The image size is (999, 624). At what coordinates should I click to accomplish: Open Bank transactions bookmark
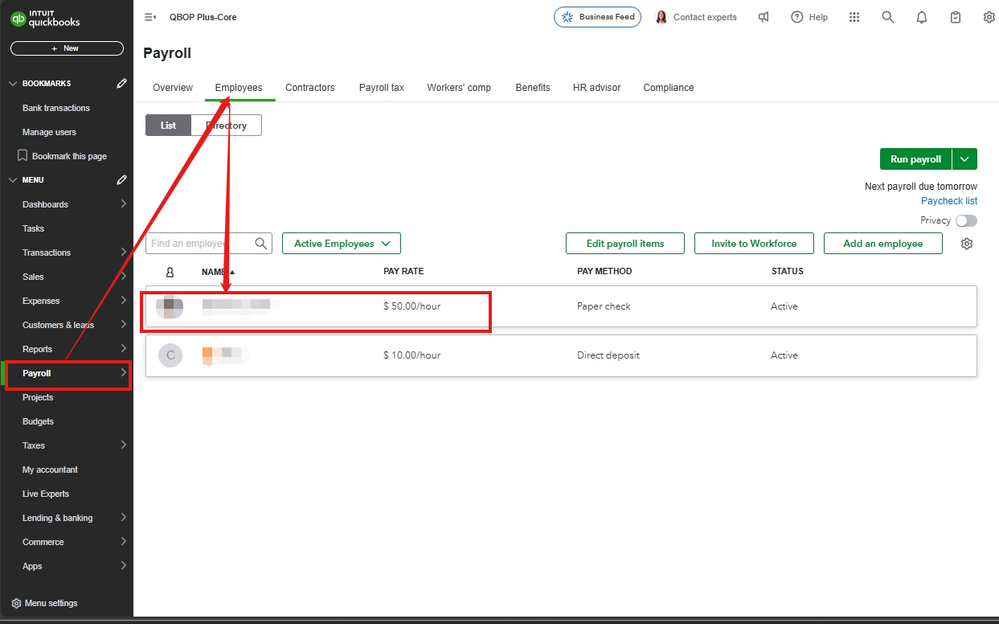[x=56, y=108]
